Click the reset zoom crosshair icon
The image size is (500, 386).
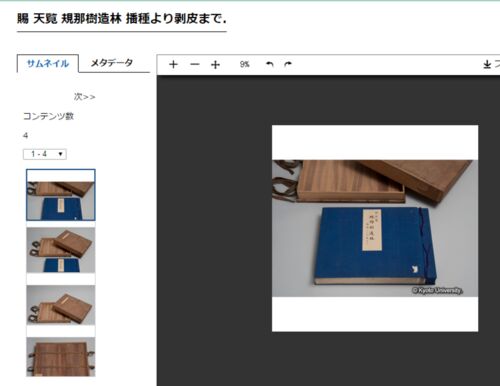216,64
